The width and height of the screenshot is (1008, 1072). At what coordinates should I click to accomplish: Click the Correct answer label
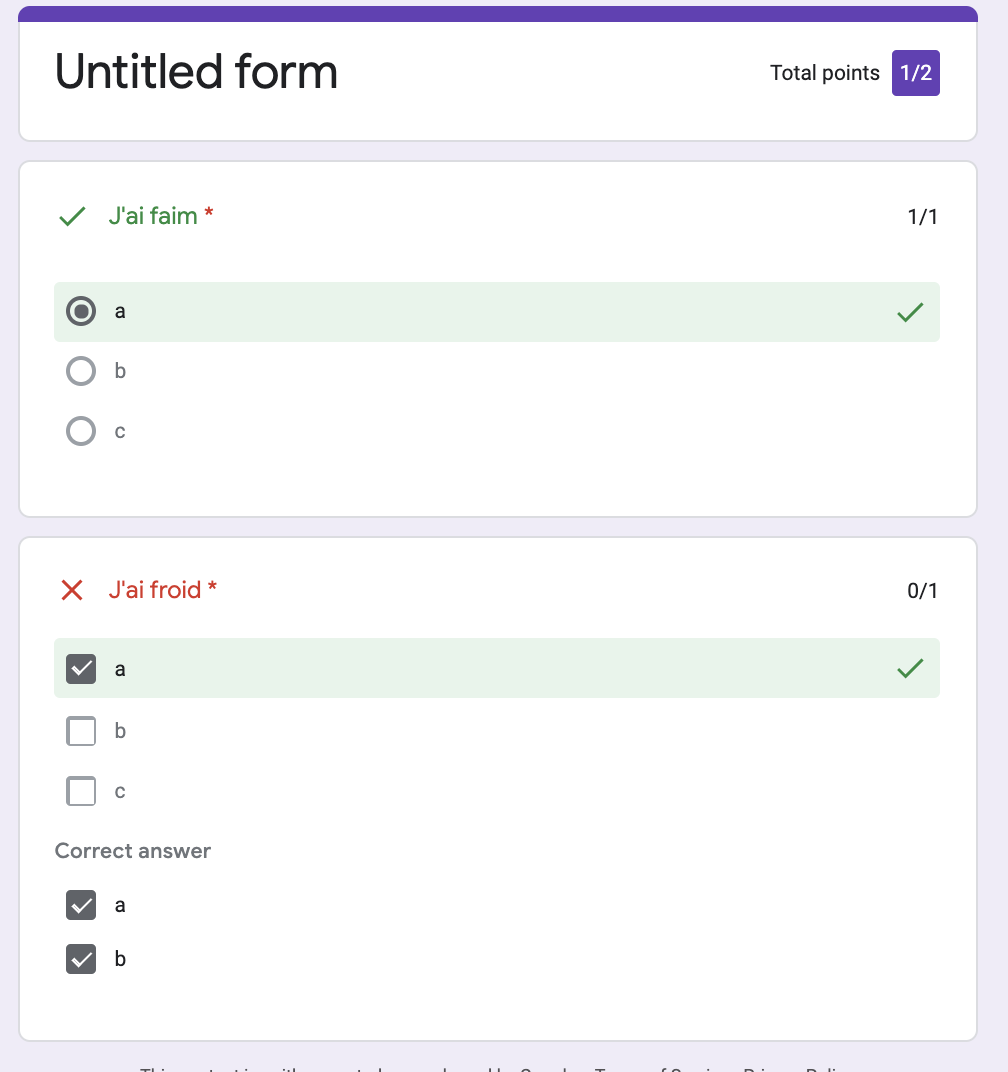(133, 851)
